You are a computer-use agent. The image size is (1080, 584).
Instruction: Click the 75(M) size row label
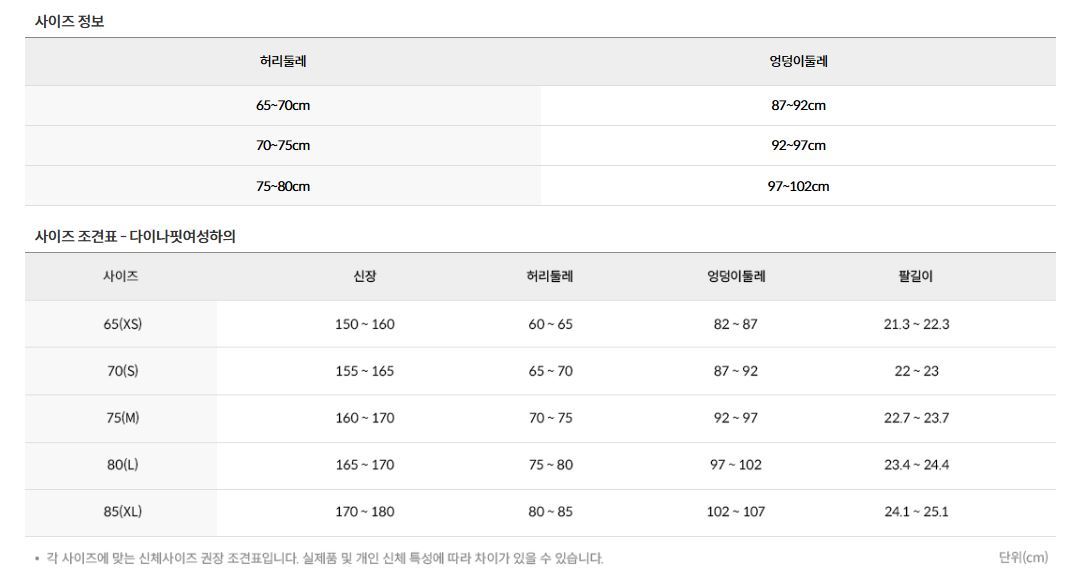click(x=123, y=417)
